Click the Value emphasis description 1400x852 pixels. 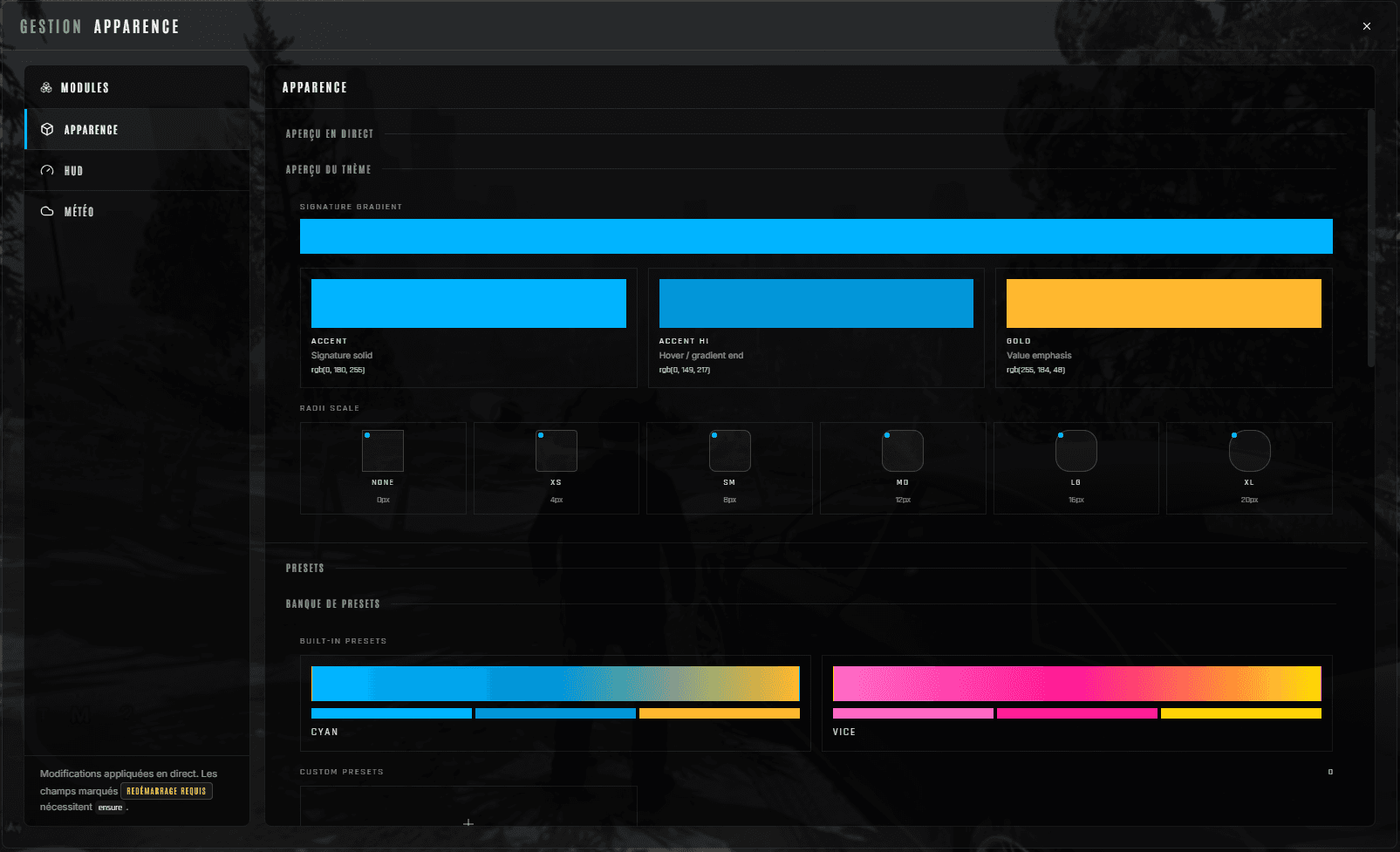1039,356
